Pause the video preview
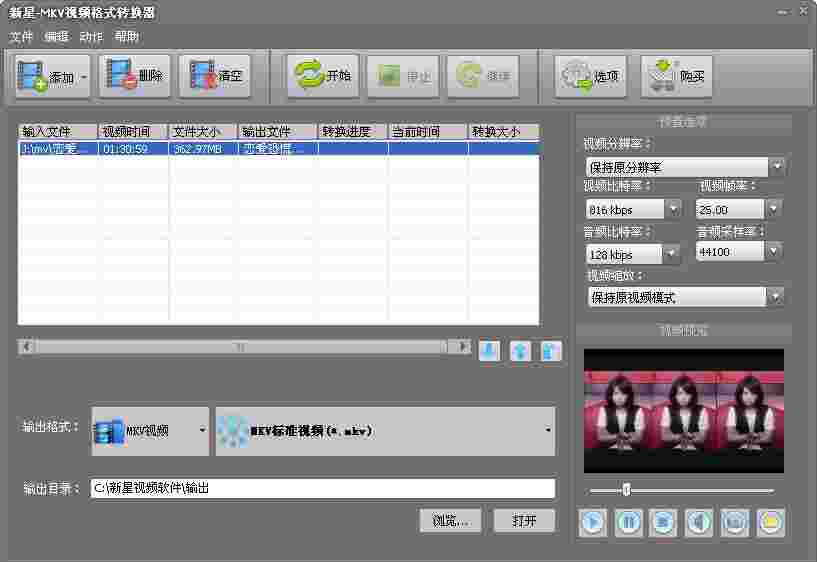This screenshot has height=562, width=817. tap(628, 522)
